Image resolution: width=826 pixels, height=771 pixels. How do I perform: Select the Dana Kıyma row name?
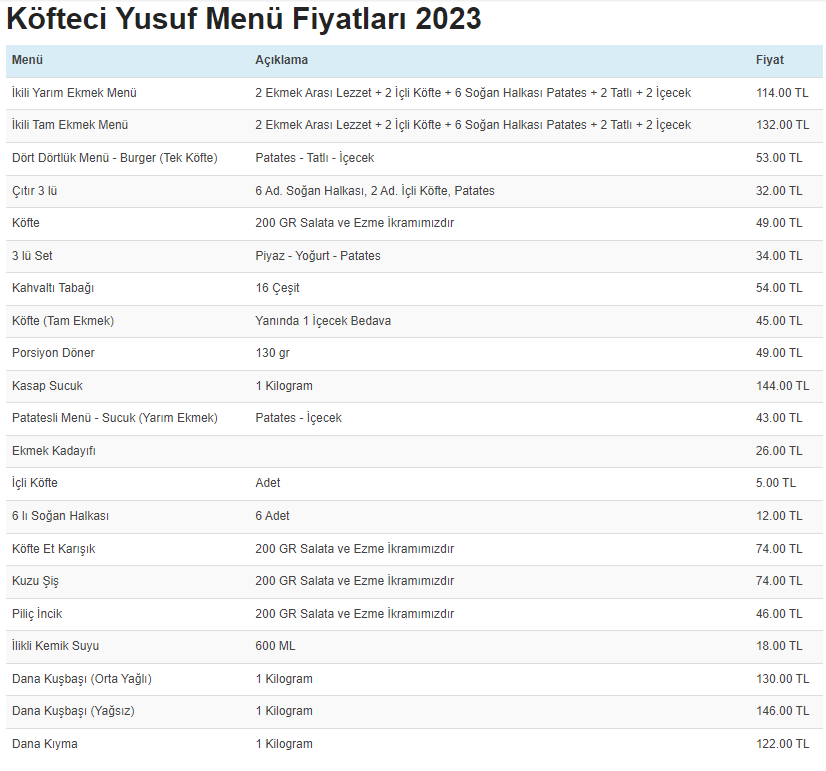(44, 744)
